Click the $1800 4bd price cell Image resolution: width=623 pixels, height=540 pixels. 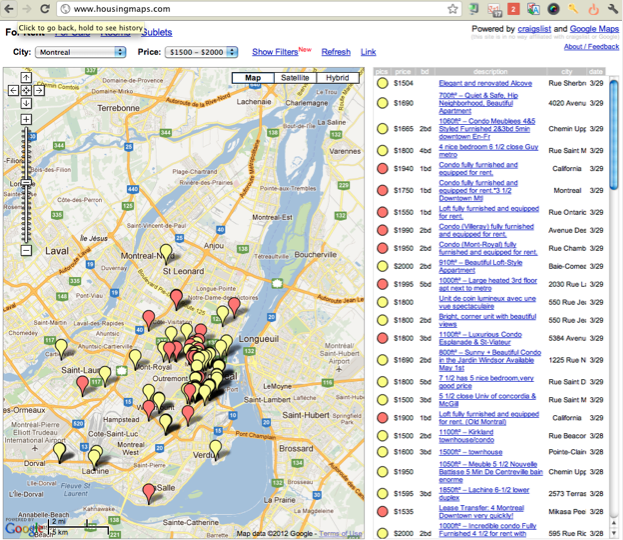pos(403,151)
